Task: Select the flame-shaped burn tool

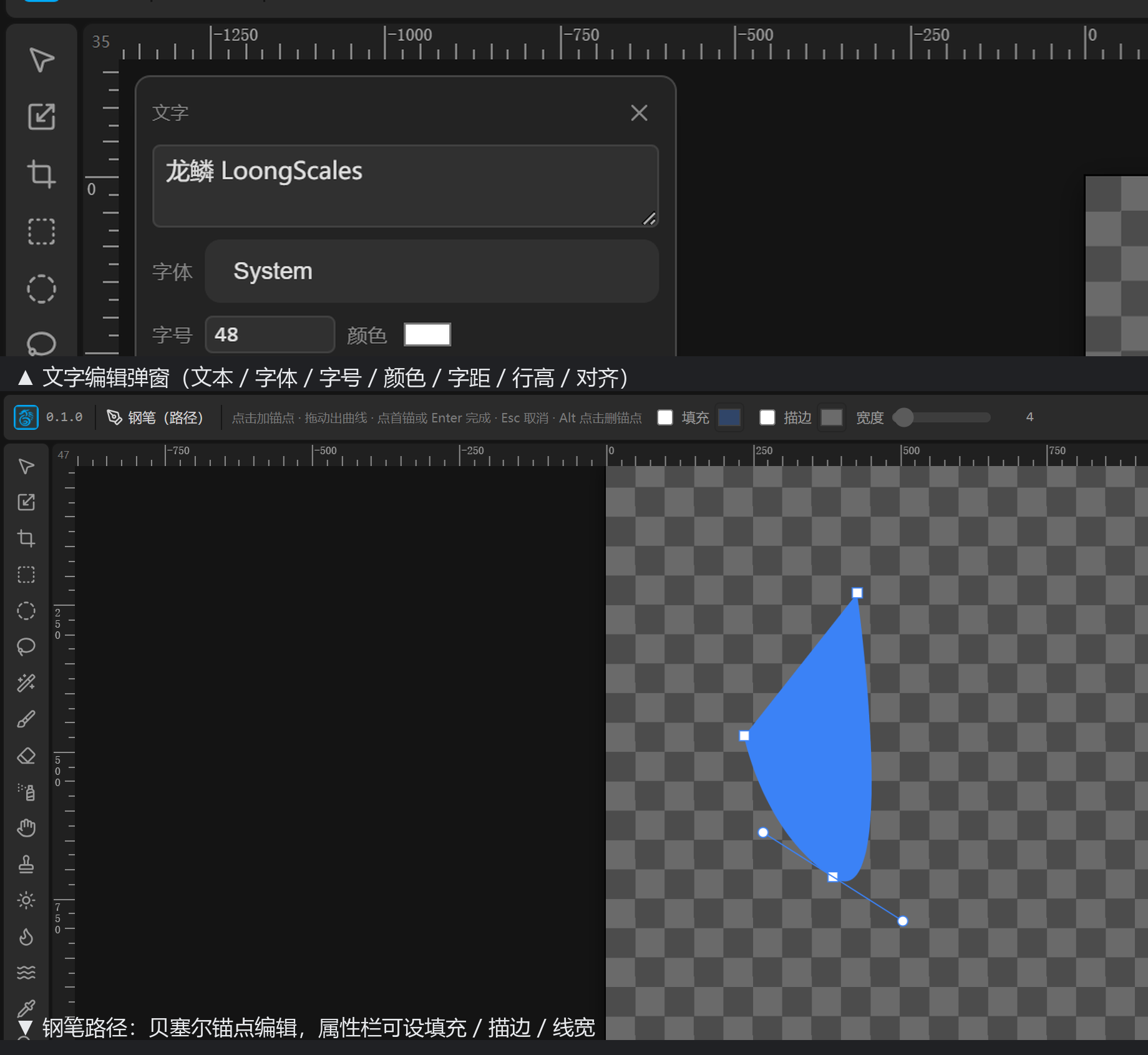Action: tap(26, 936)
